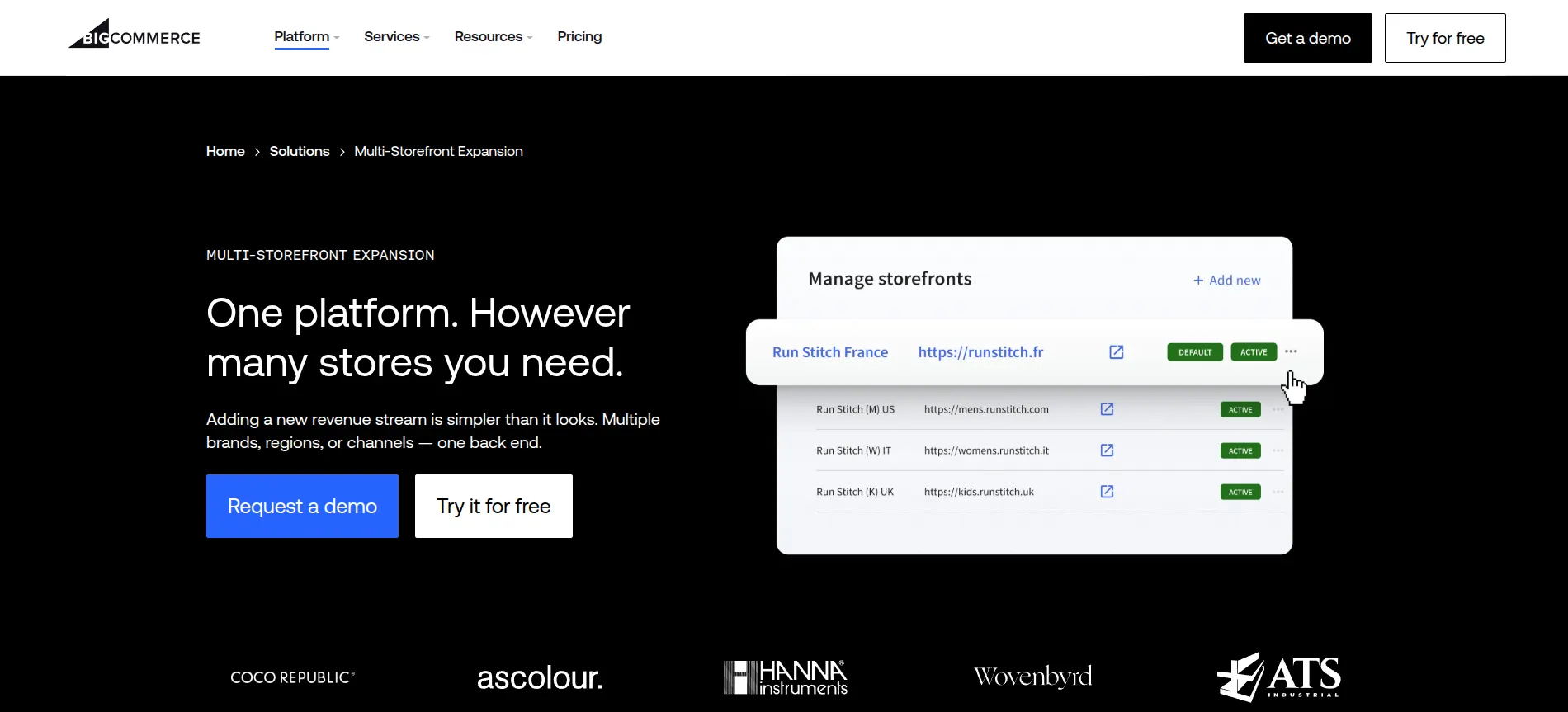Open three-dot menu in Run Stitch (W) IT row

1278,450
